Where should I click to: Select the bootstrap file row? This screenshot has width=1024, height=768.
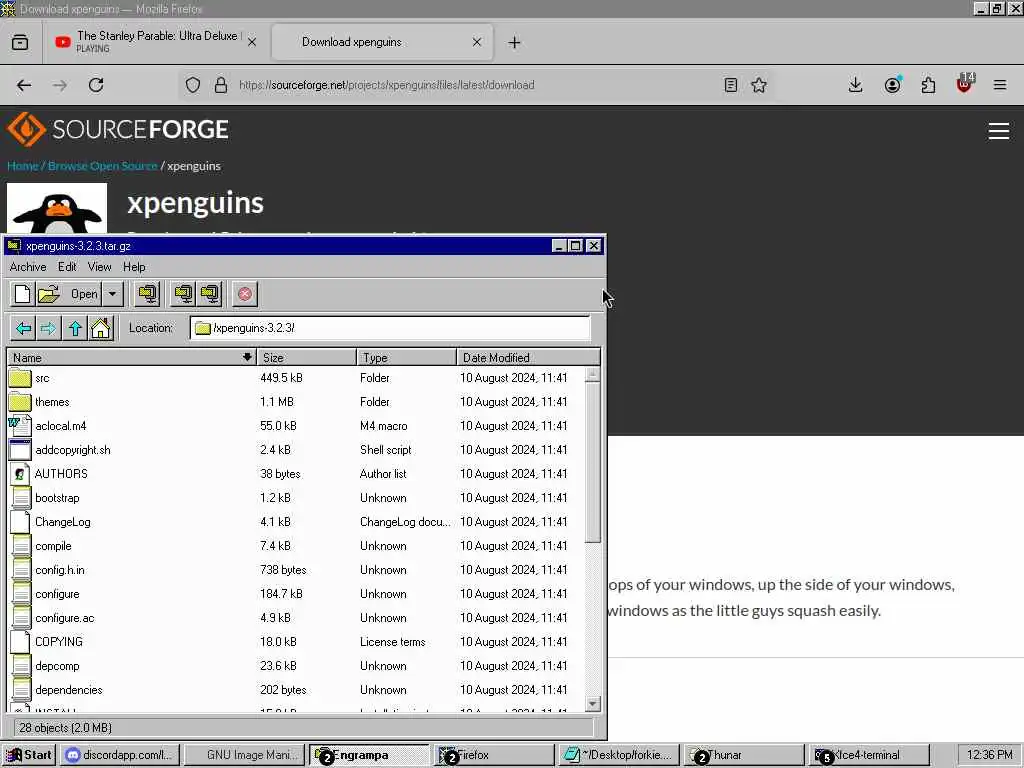296,498
